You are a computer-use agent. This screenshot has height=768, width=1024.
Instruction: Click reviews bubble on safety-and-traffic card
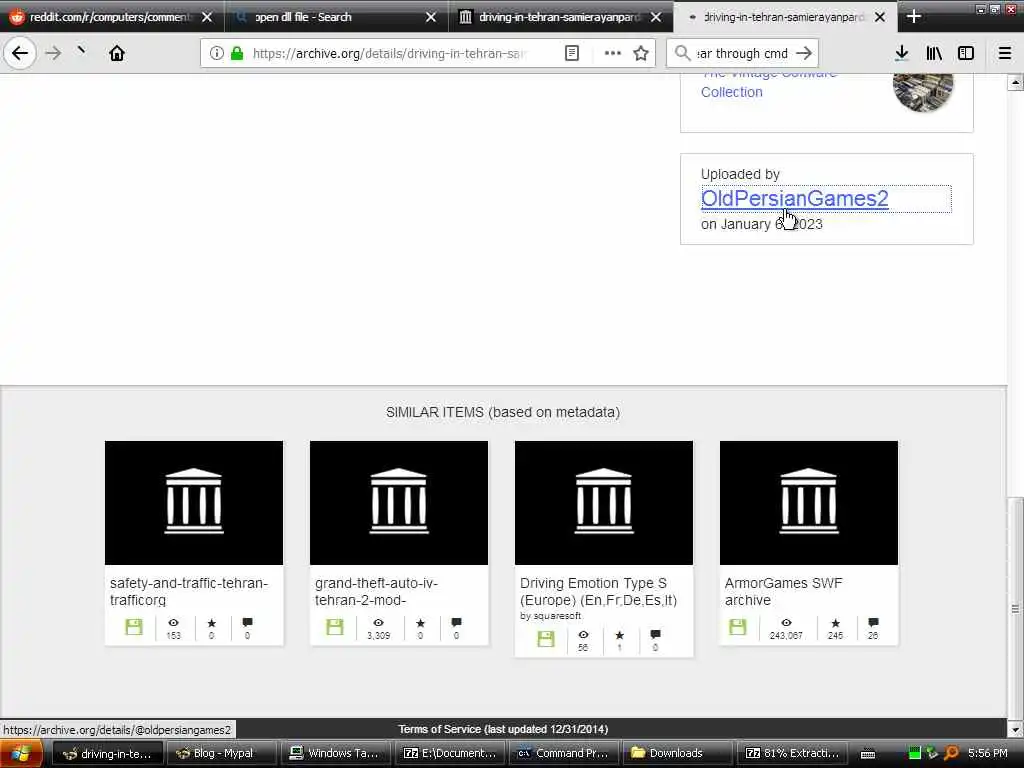[x=247, y=622]
